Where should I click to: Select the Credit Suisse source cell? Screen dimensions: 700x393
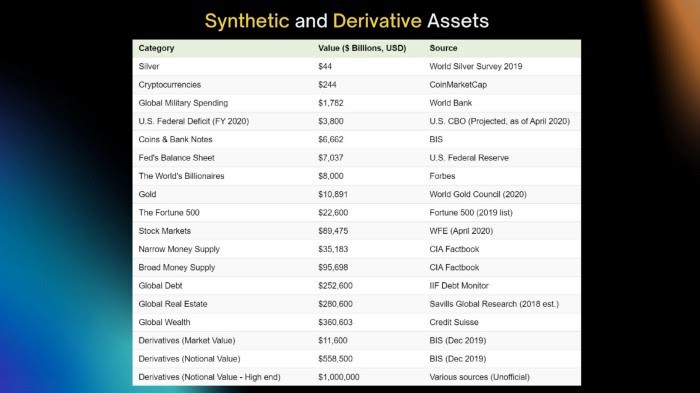454,322
